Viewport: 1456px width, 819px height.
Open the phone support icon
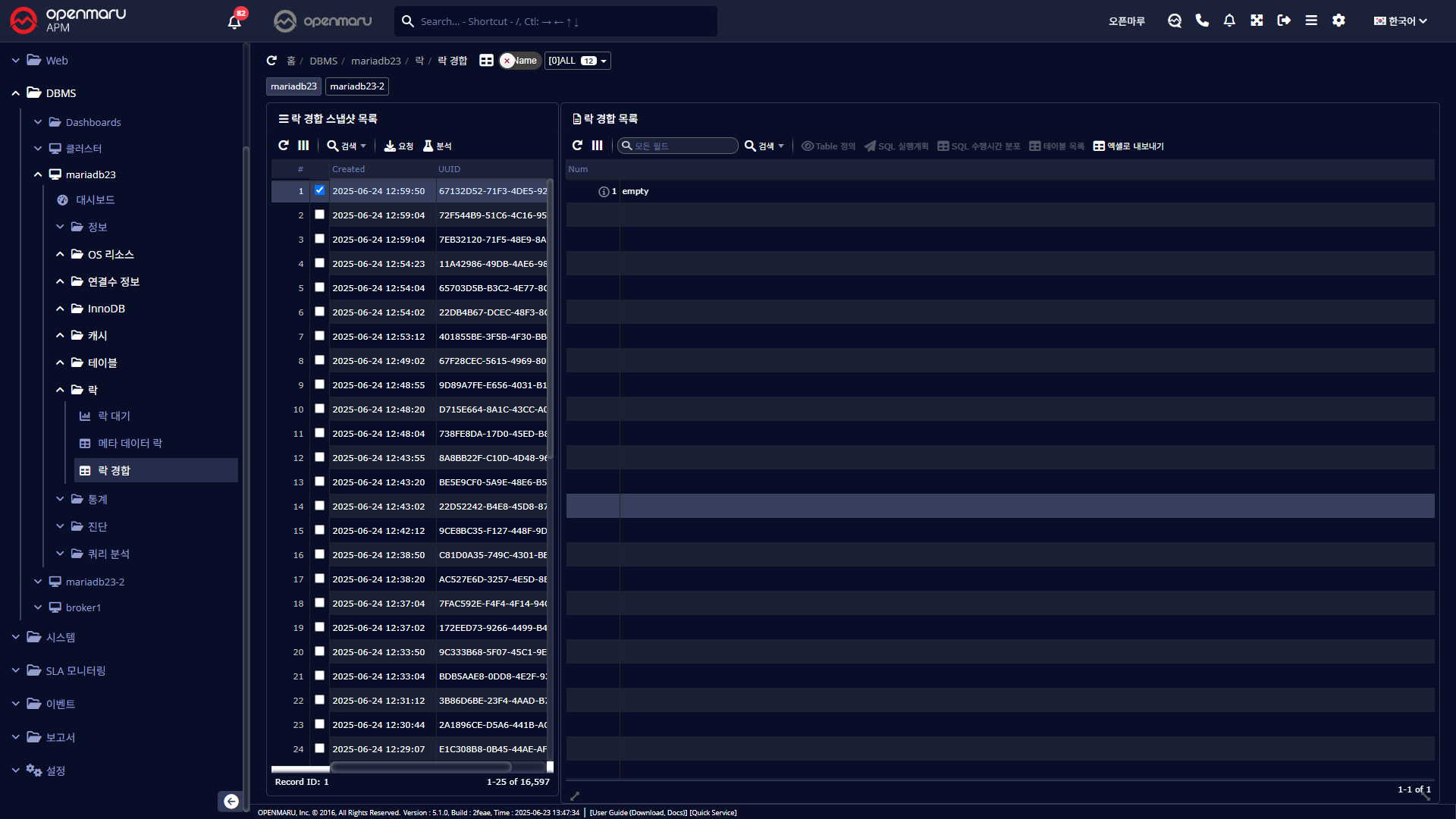1202,20
